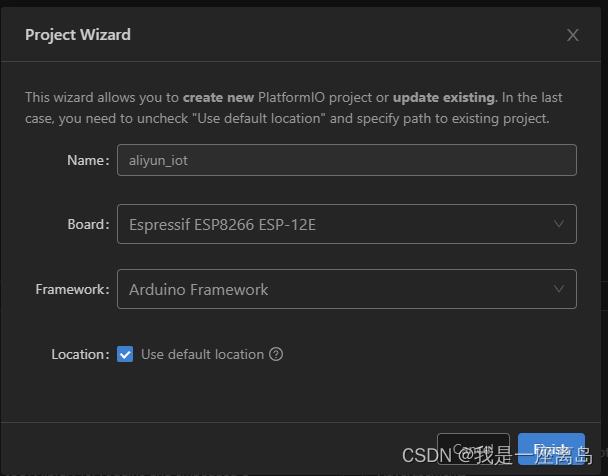Click the "Use default location" label text
This screenshot has height=476, width=608.
[202, 354]
